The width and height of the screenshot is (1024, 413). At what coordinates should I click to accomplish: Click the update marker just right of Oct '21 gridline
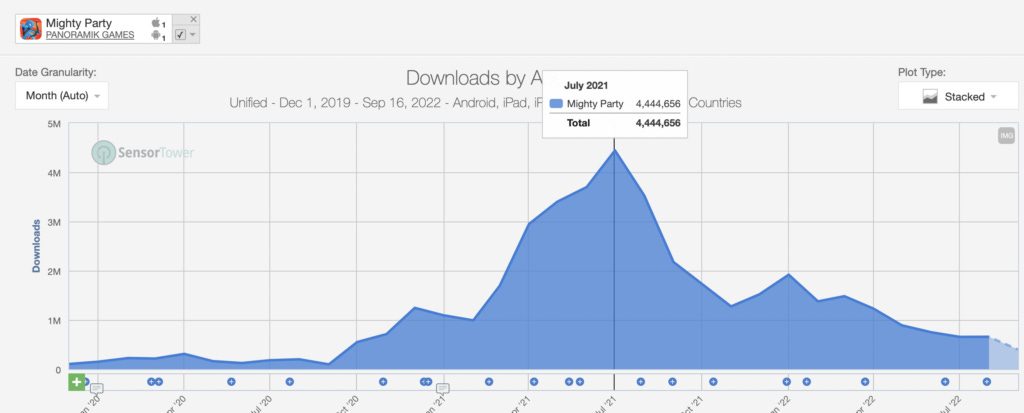click(713, 382)
